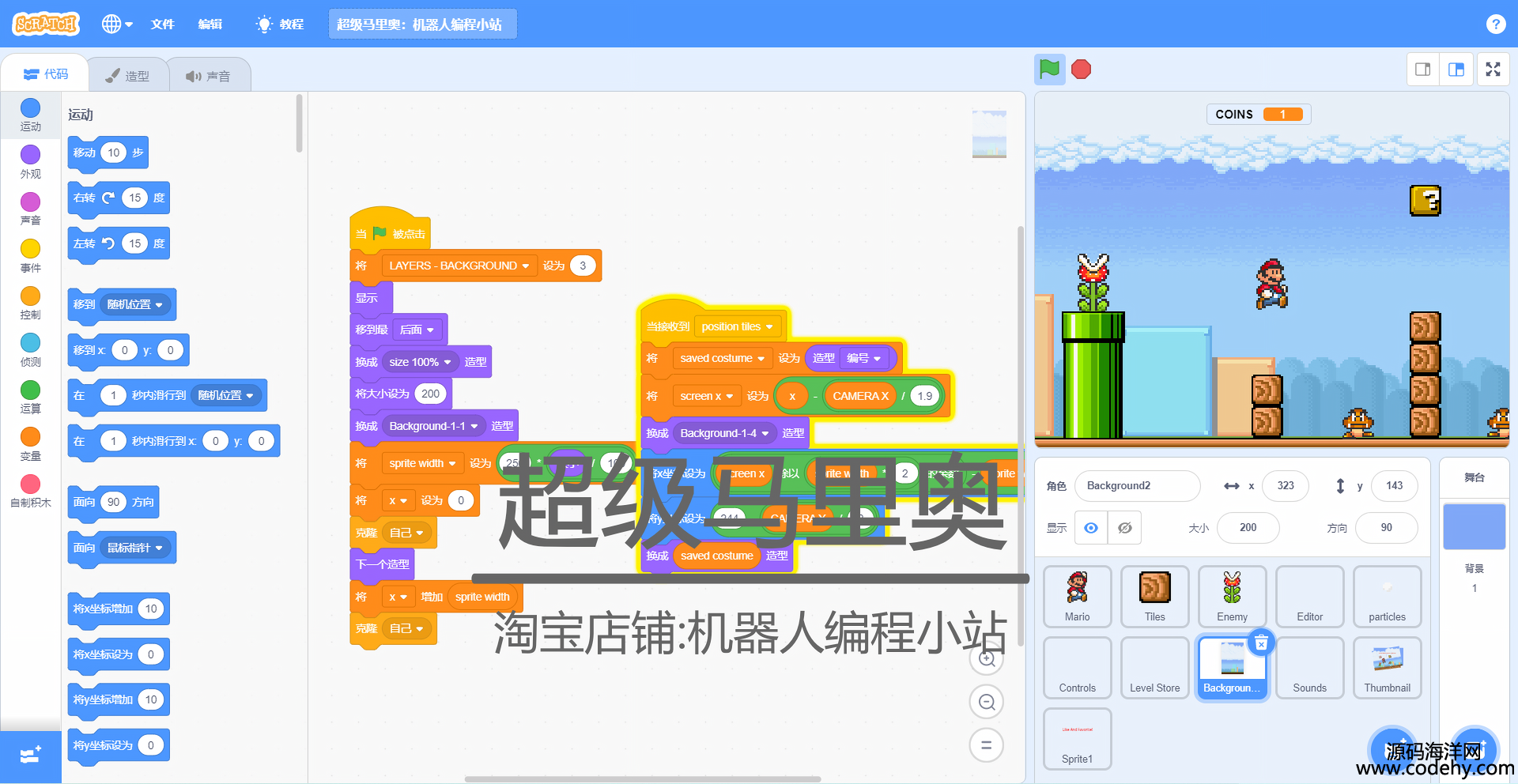Image resolution: width=1518 pixels, height=784 pixels.
Task: Select the Level Store sprite
Action: coord(1154,668)
